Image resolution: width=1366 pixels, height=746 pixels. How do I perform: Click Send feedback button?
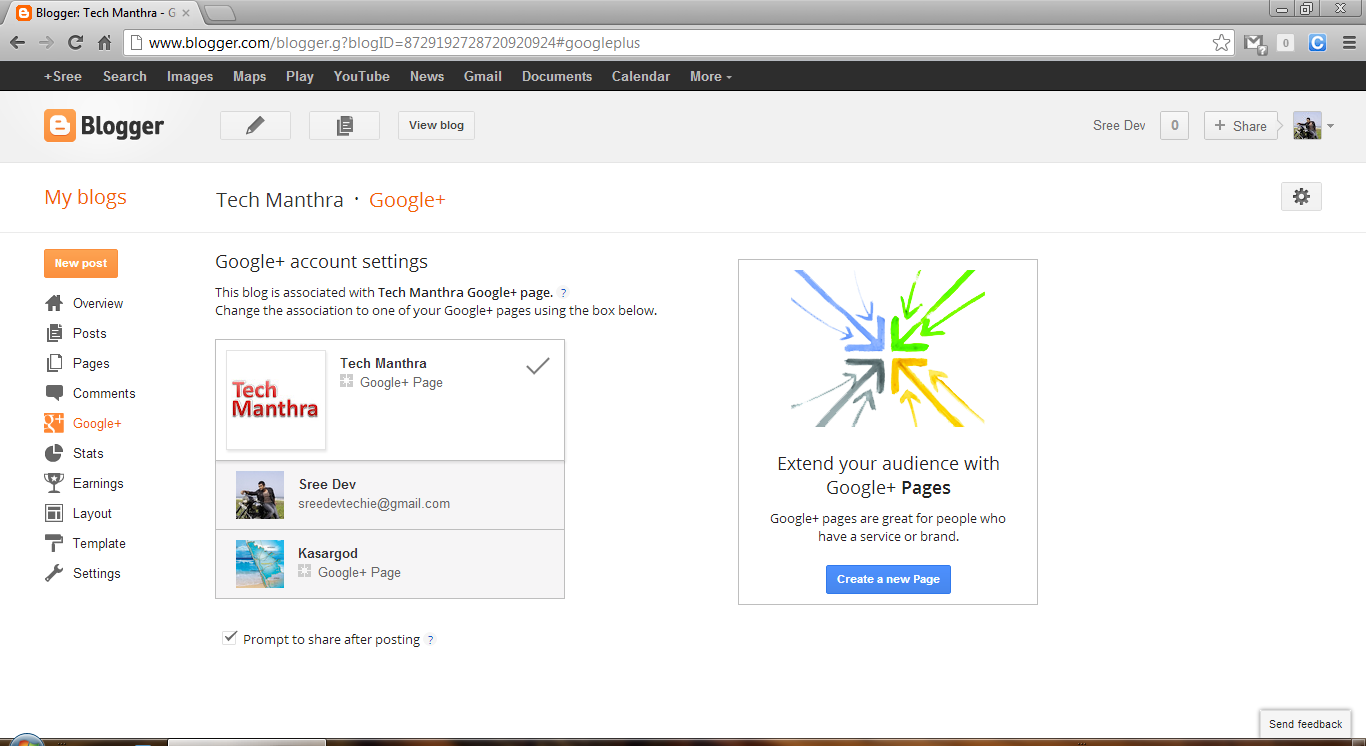(1305, 724)
